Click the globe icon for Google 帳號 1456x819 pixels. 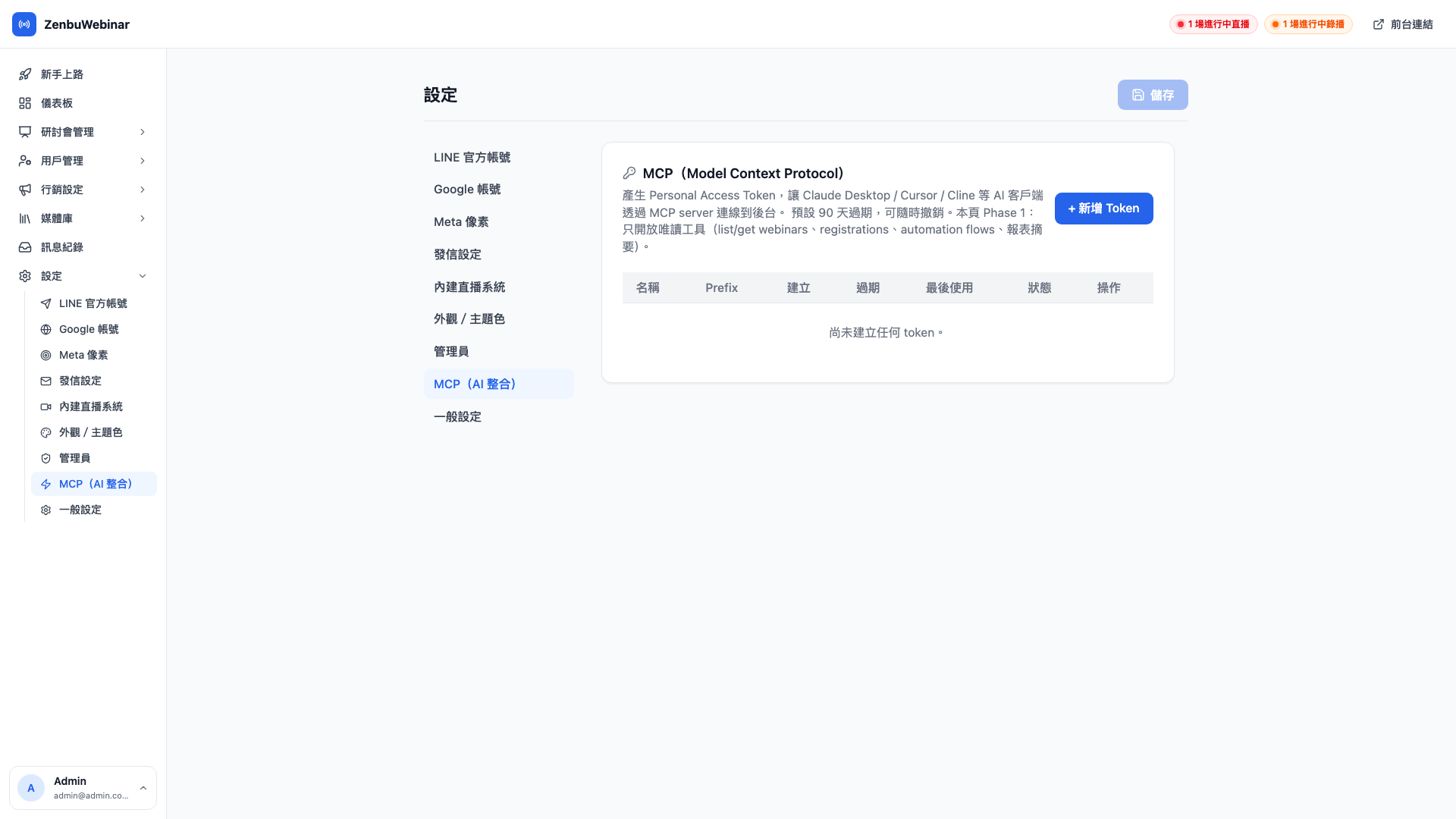(x=46, y=329)
